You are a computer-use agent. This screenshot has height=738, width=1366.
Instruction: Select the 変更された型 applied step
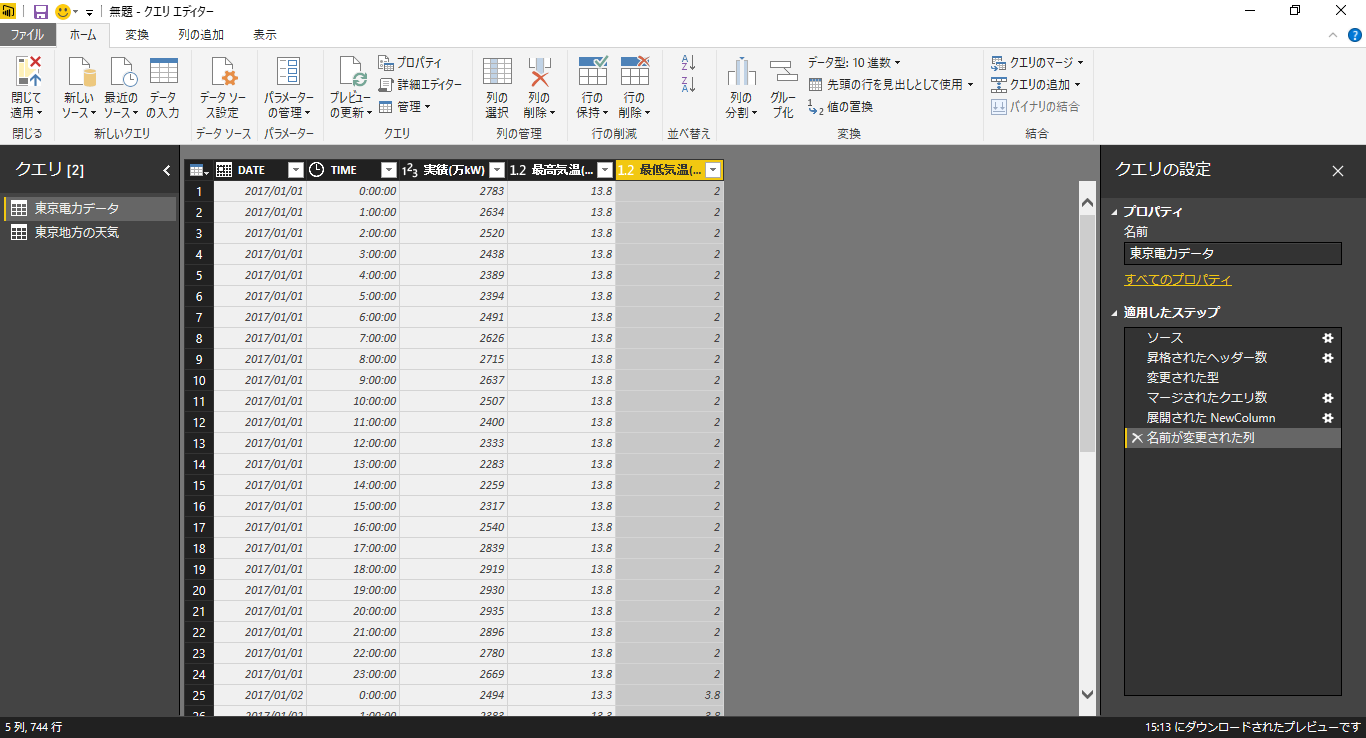click(1232, 378)
